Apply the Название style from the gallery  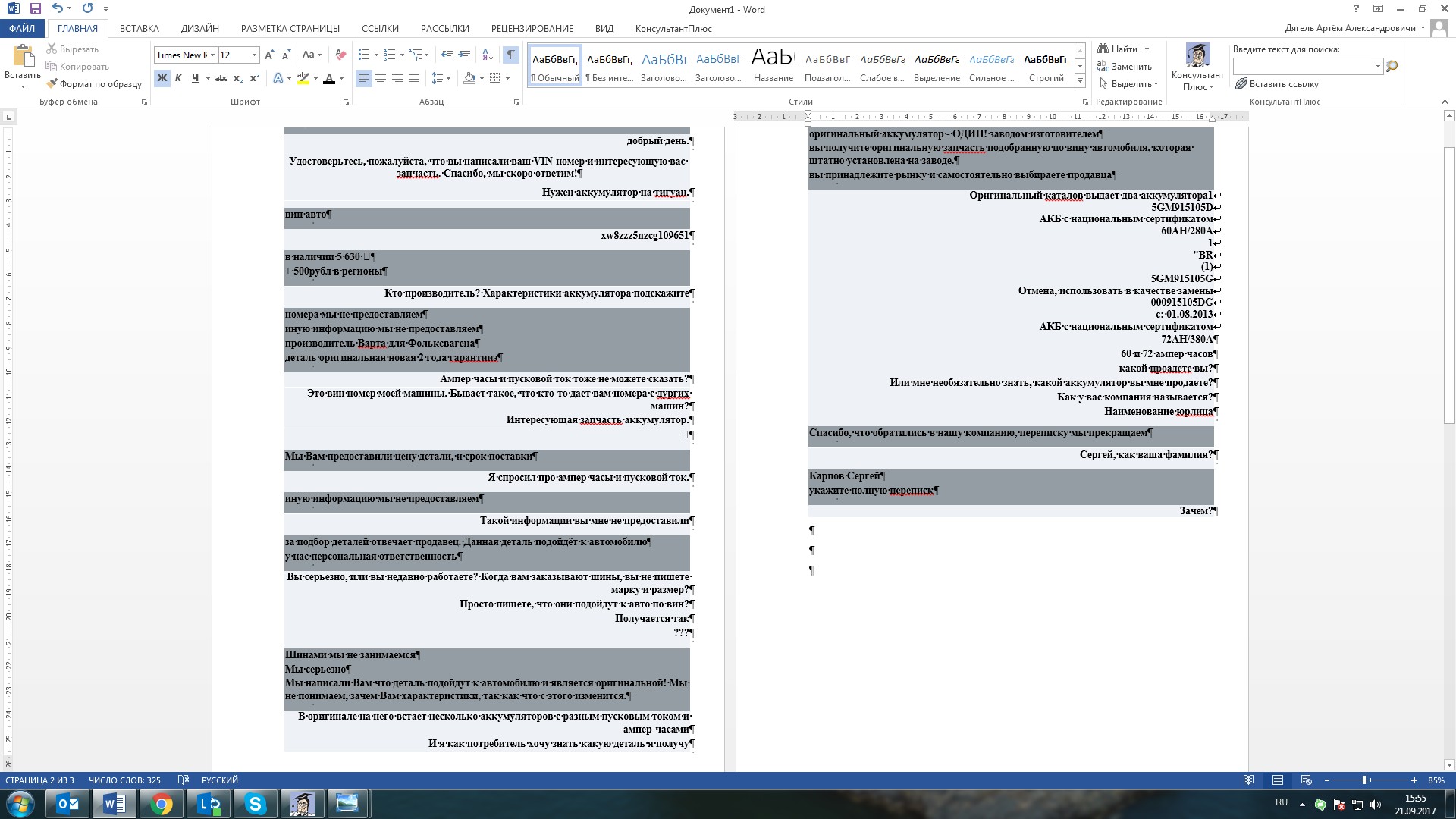[773, 66]
